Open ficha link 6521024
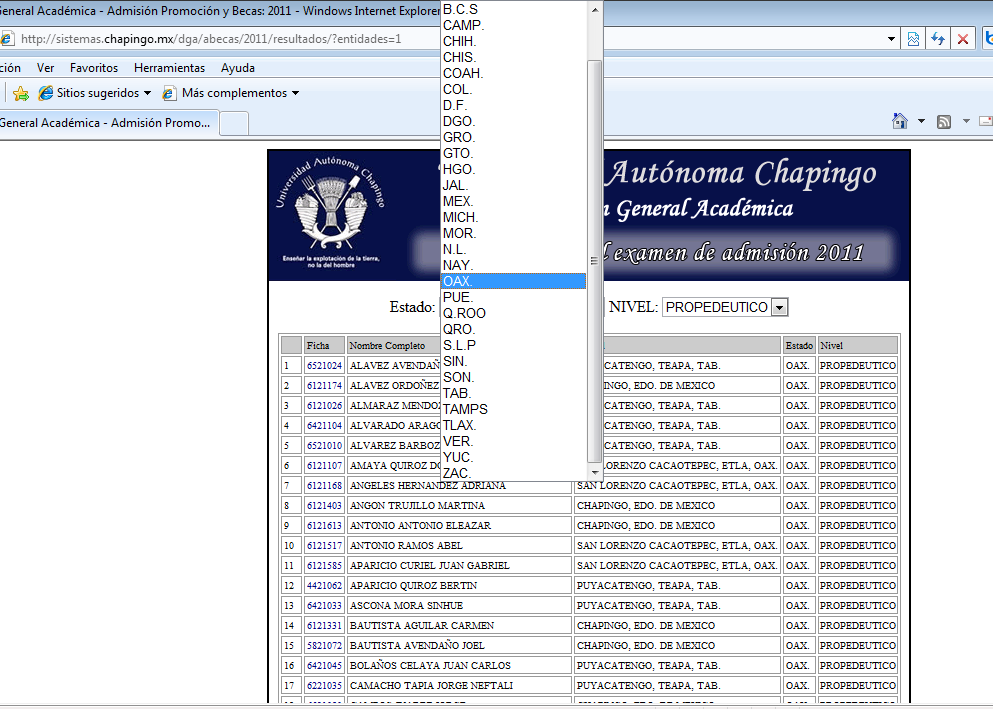 [324, 366]
